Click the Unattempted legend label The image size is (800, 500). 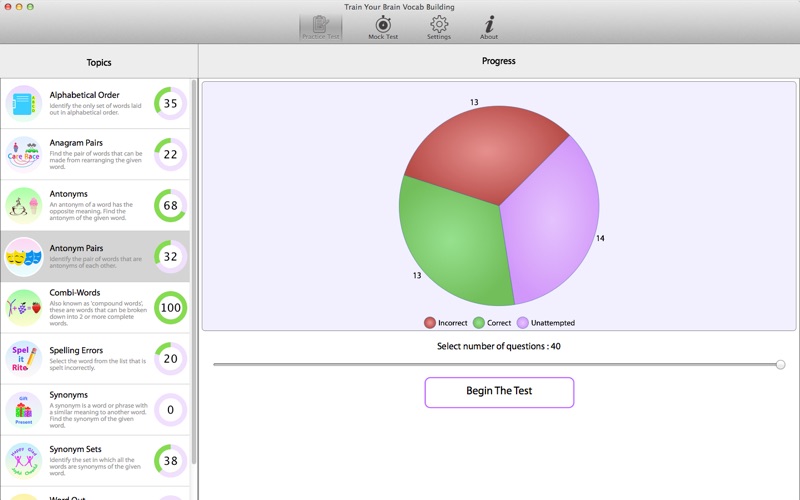pyautogui.click(x=553, y=323)
